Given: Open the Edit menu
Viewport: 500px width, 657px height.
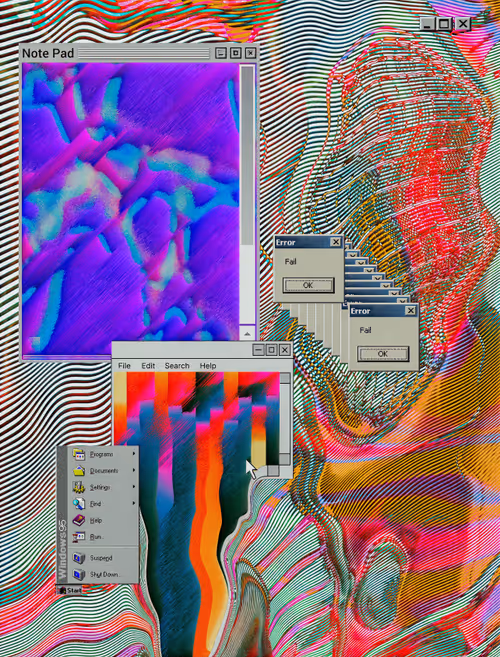Looking at the screenshot, I should [x=148, y=366].
